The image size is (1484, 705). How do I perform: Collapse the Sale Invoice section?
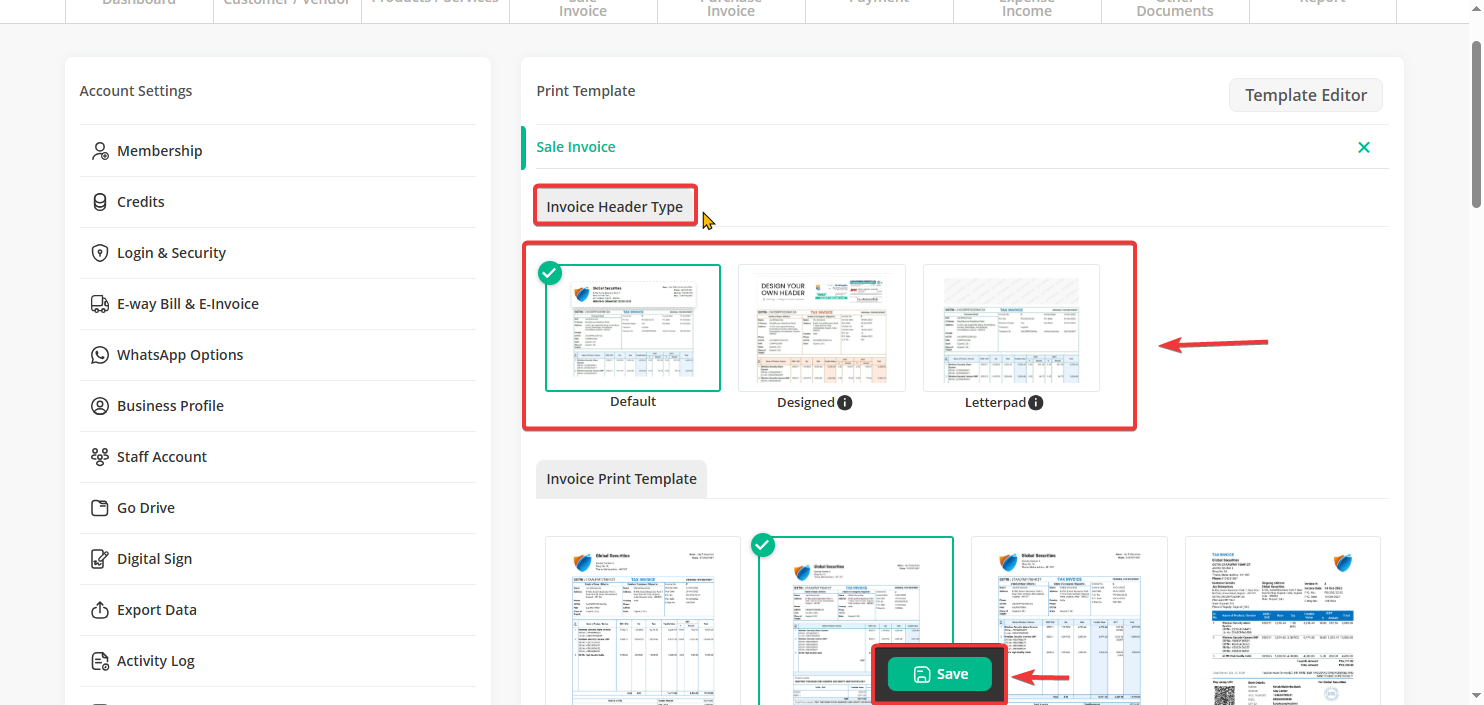click(576, 147)
